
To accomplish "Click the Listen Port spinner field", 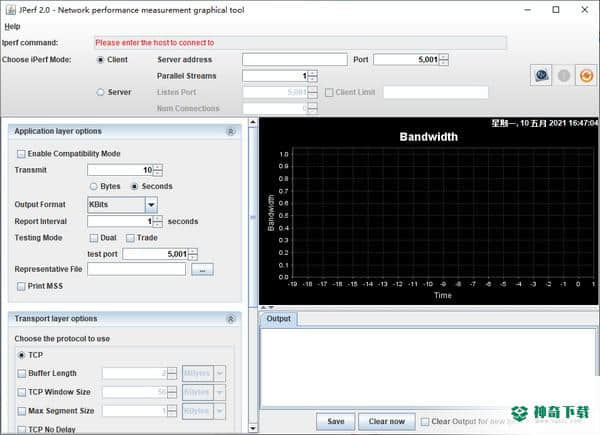I will [x=279, y=92].
